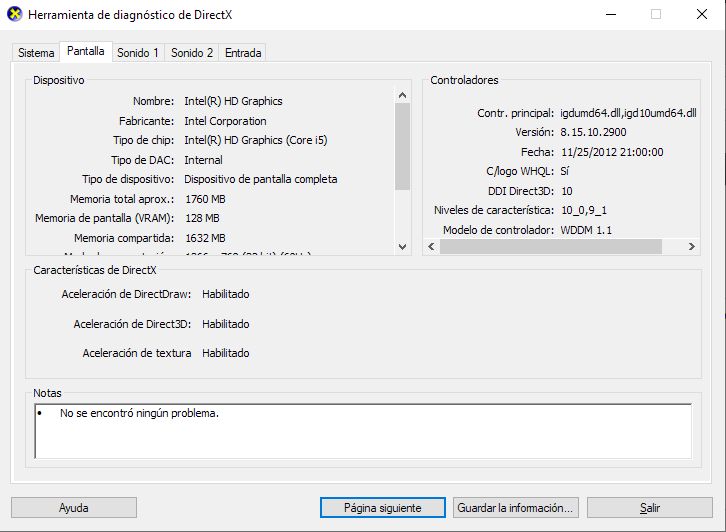The width and height of the screenshot is (726, 532).
Task: Open the Sonido 1 tab
Action: click(138, 53)
